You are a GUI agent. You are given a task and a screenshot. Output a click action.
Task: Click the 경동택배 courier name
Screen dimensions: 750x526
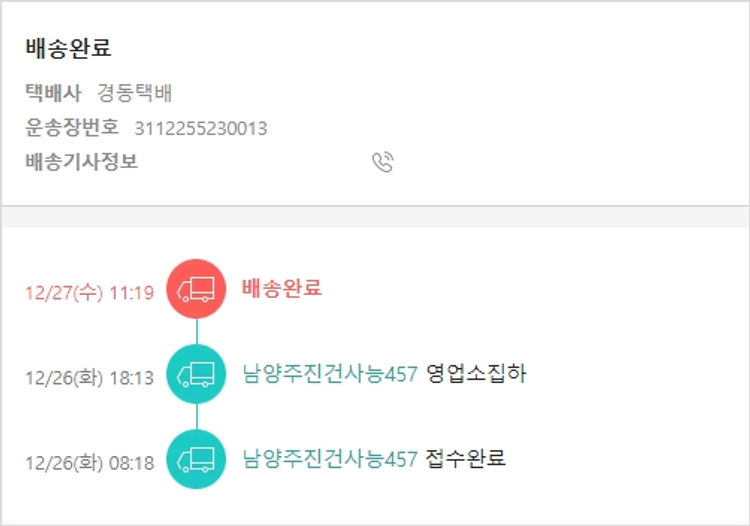(x=135, y=94)
